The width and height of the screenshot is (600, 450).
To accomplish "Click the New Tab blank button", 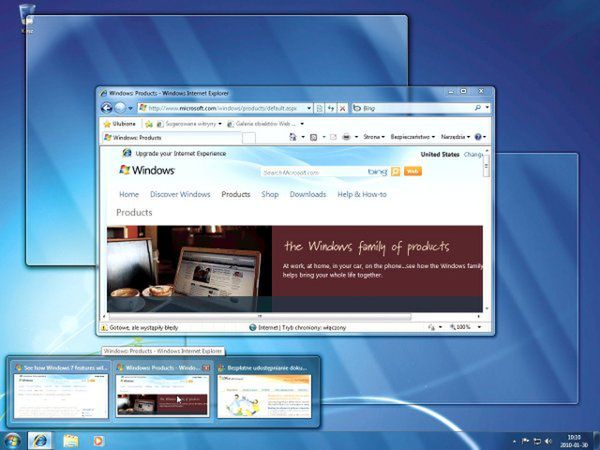I will (x=249, y=138).
